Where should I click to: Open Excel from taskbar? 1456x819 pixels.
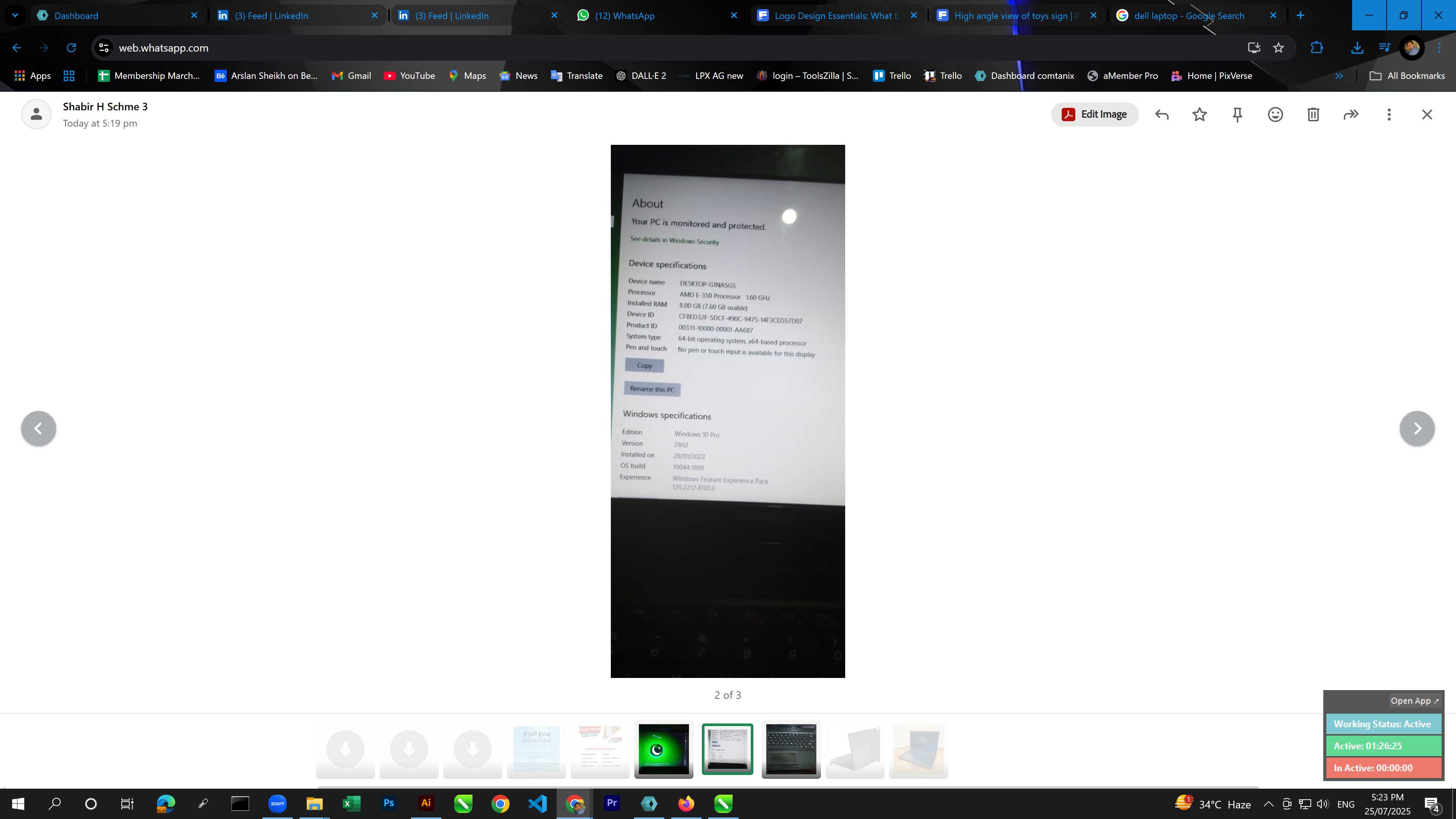pyautogui.click(x=351, y=804)
